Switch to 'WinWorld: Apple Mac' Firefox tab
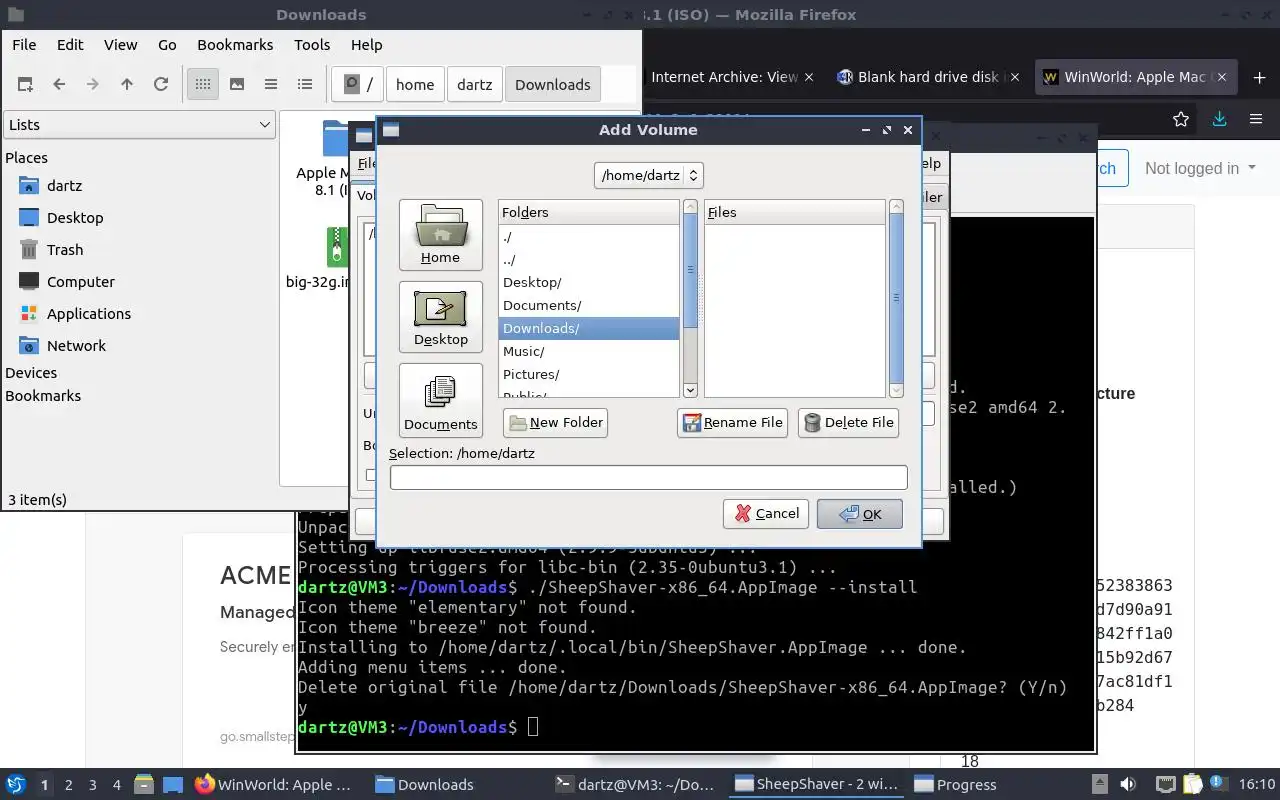 [1136, 77]
